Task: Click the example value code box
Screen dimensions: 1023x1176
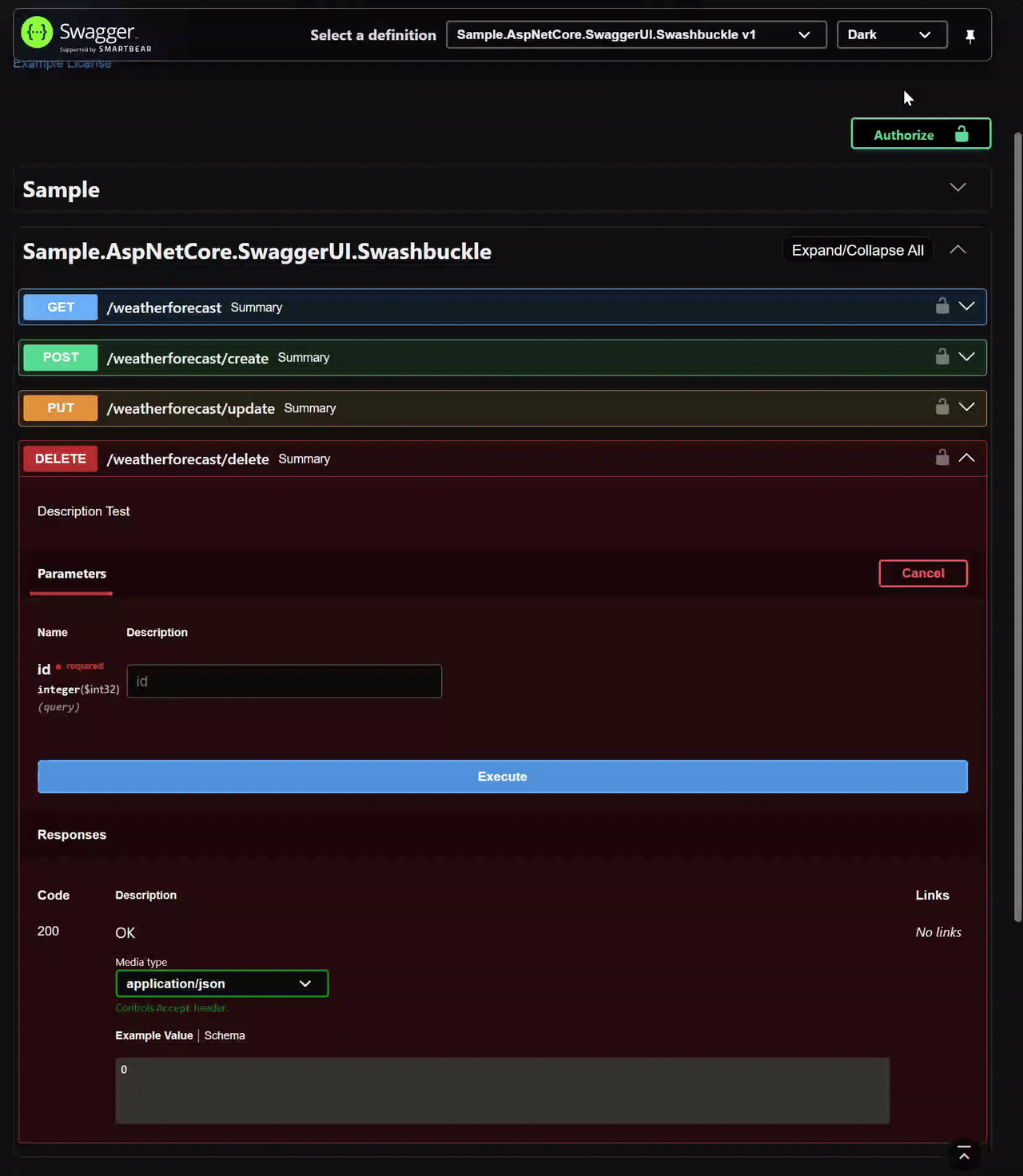Action: [503, 1091]
